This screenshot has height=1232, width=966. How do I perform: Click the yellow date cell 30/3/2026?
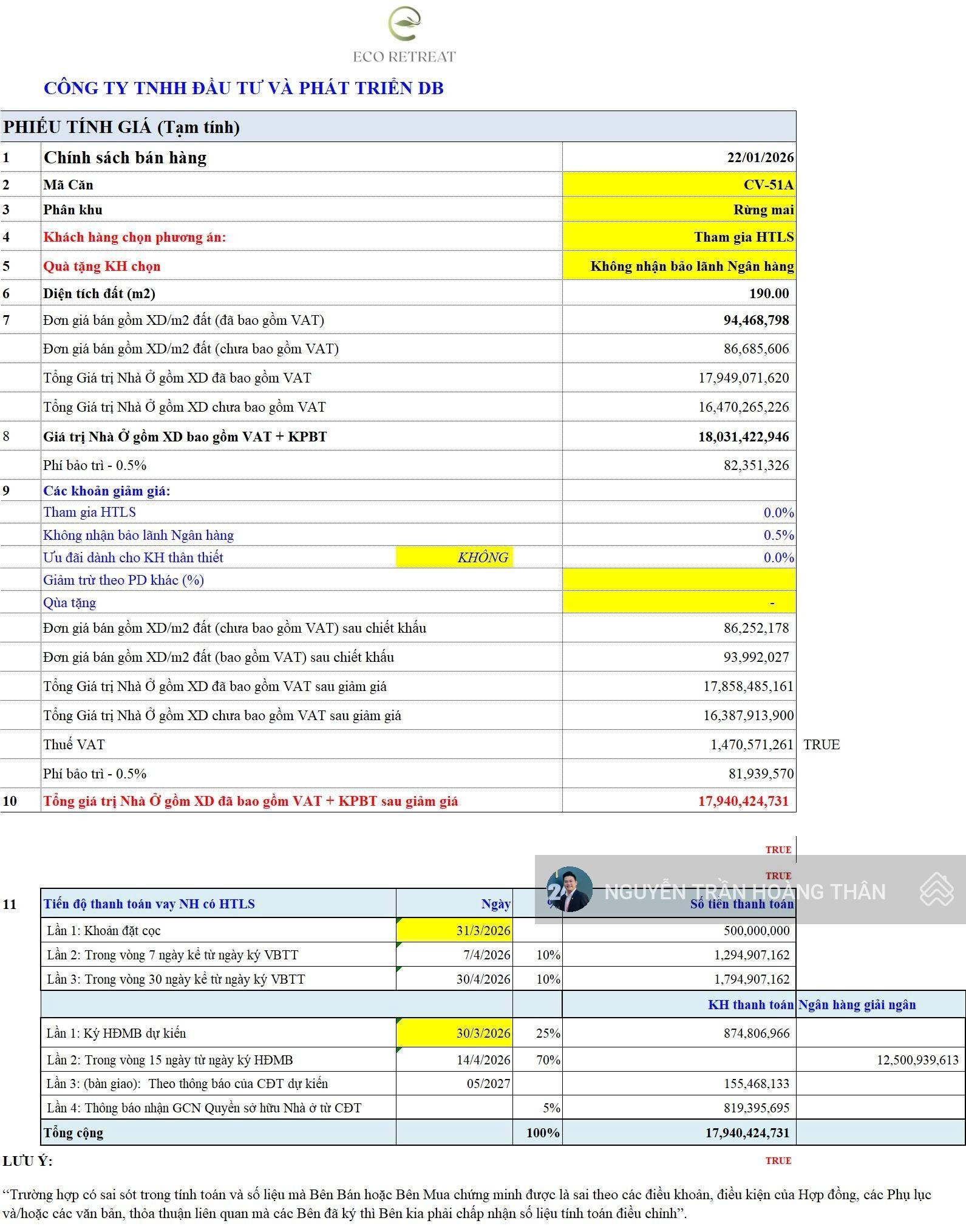pyautogui.click(x=454, y=1033)
